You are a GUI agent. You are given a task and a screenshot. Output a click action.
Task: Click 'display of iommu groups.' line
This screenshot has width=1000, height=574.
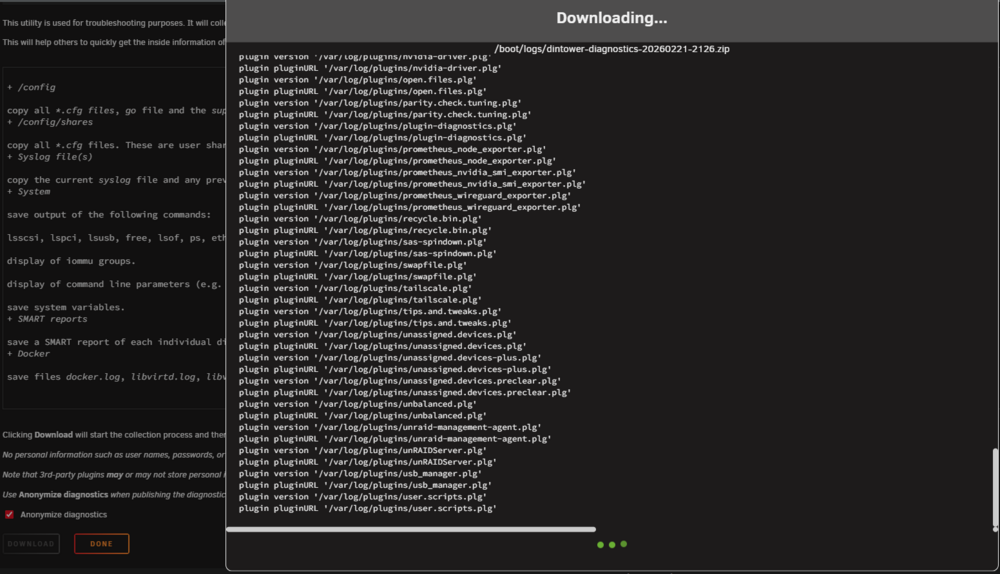click(71, 261)
